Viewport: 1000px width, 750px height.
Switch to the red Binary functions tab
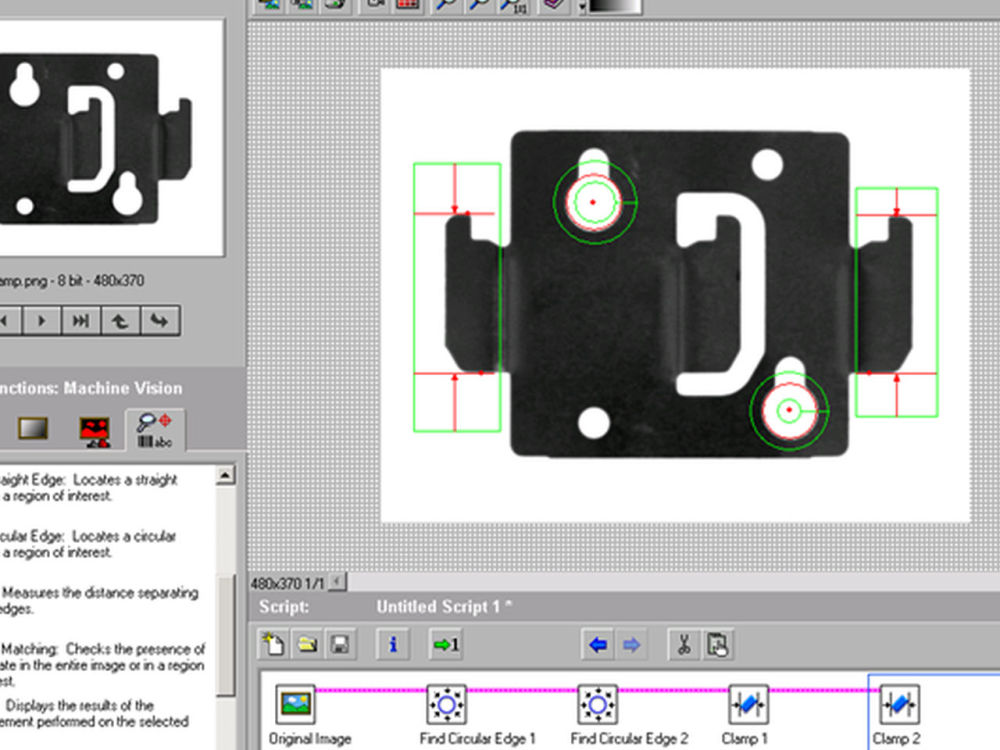coord(94,432)
